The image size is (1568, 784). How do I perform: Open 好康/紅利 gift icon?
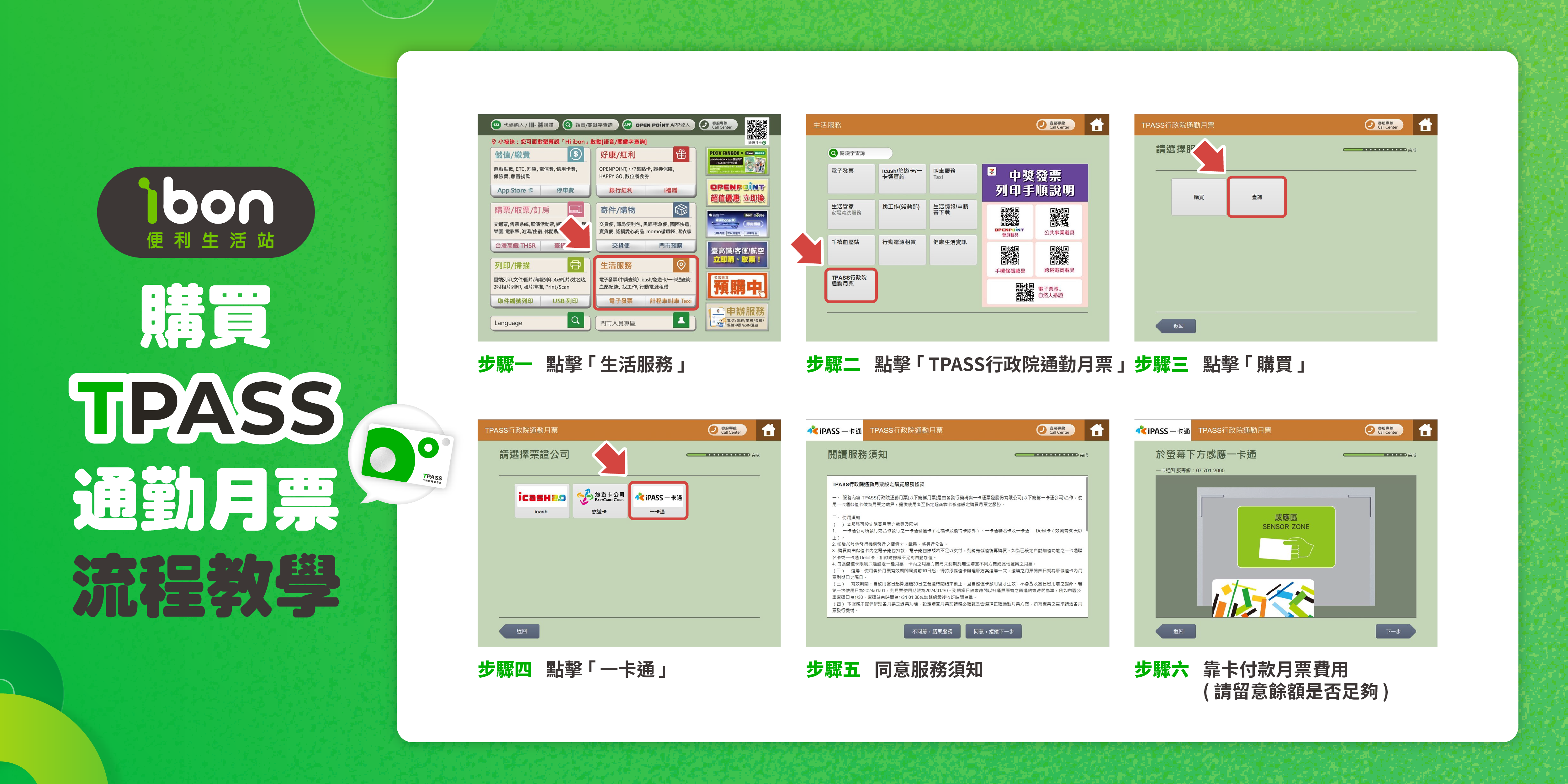(x=681, y=155)
